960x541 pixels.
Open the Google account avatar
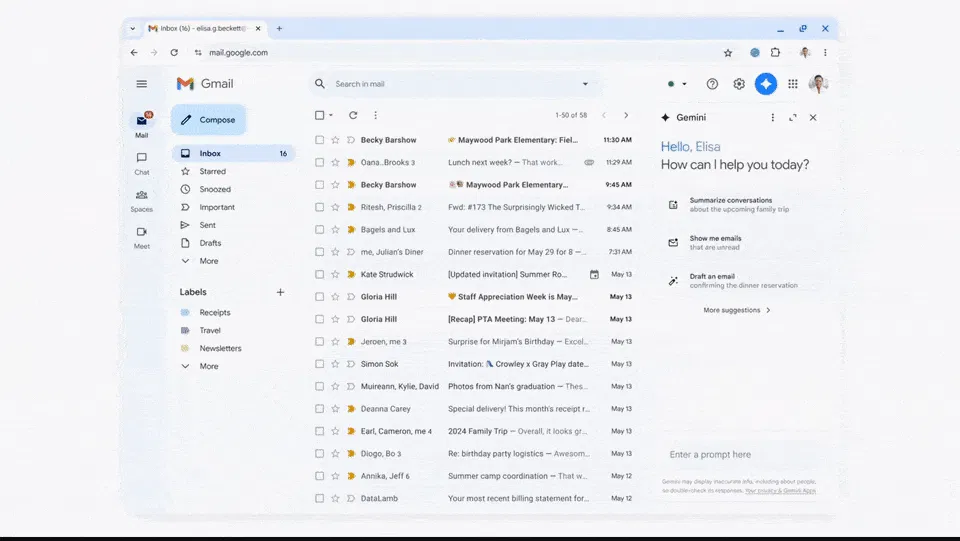[818, 84]
